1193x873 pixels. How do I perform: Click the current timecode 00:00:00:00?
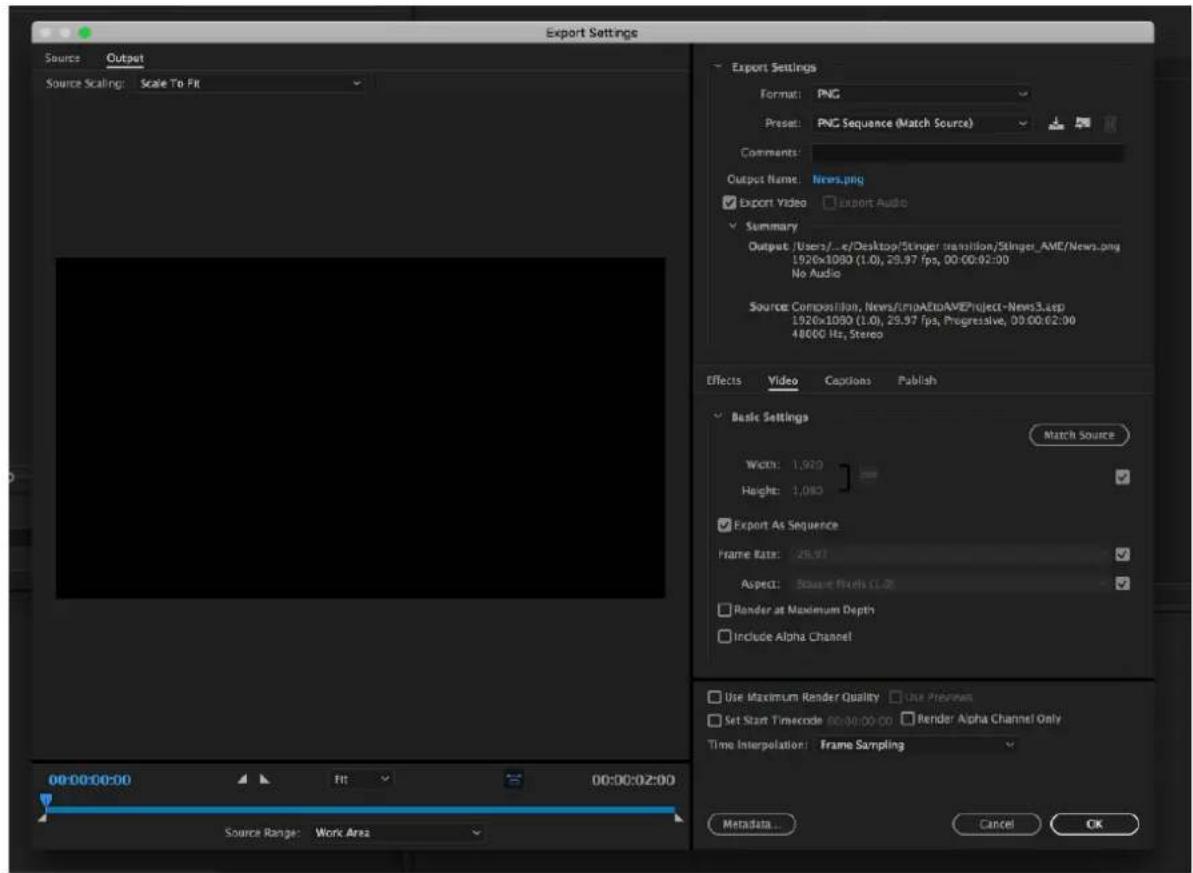pyautogui.click(x=90, y=780)
